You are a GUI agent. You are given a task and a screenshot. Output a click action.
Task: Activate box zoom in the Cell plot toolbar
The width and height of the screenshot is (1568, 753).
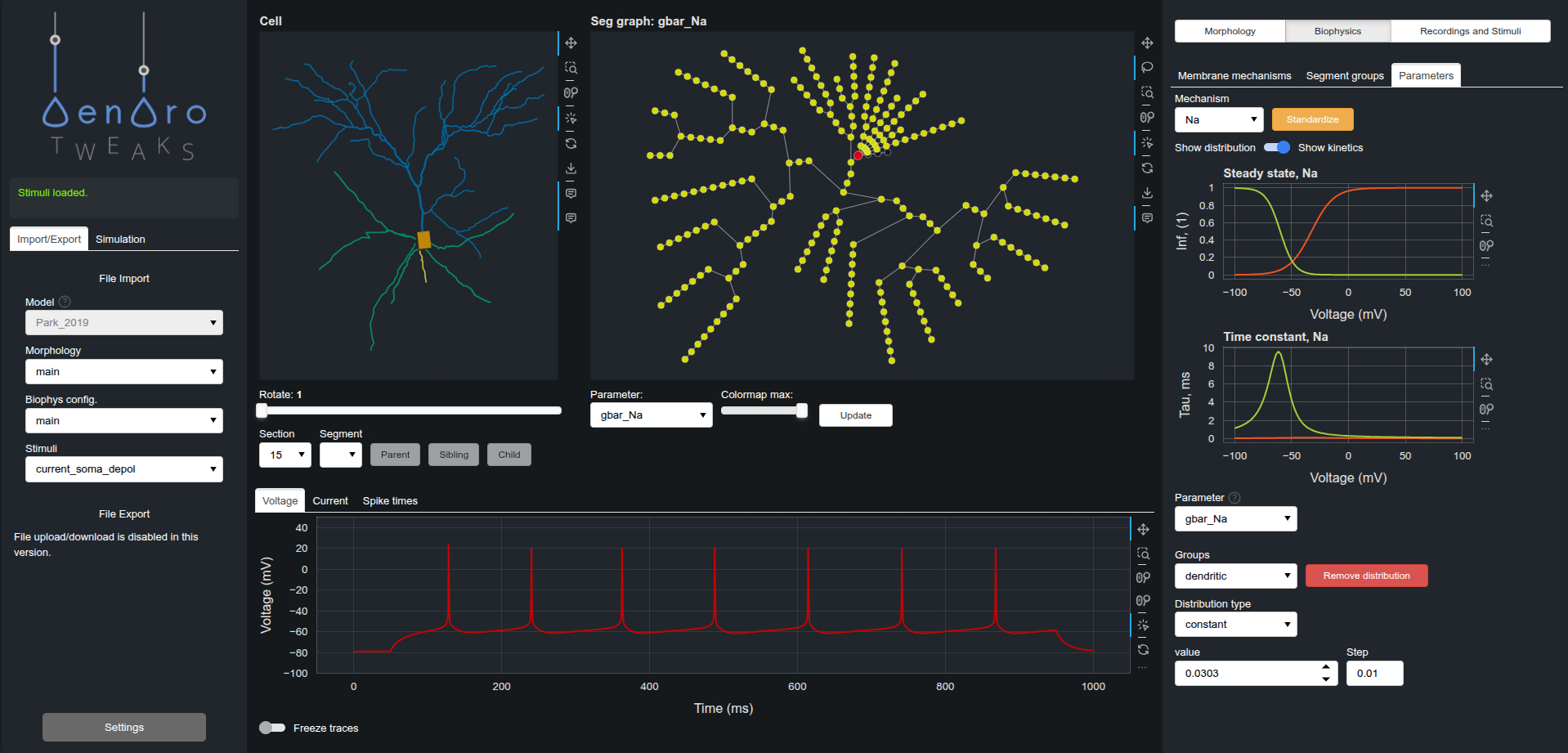571,68
